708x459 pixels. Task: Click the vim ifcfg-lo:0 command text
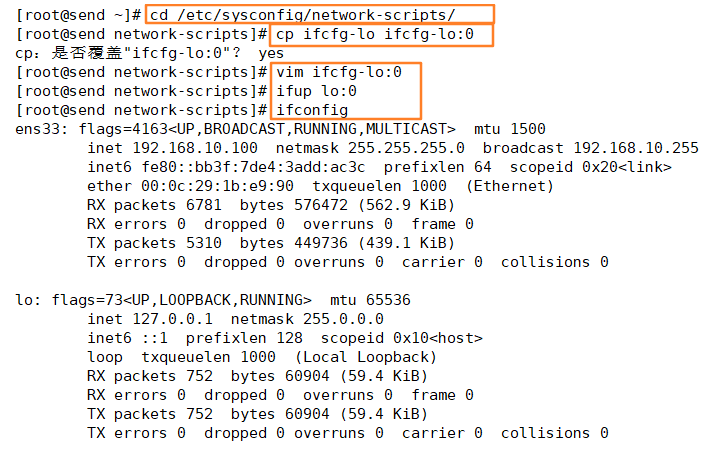[339, 72]
